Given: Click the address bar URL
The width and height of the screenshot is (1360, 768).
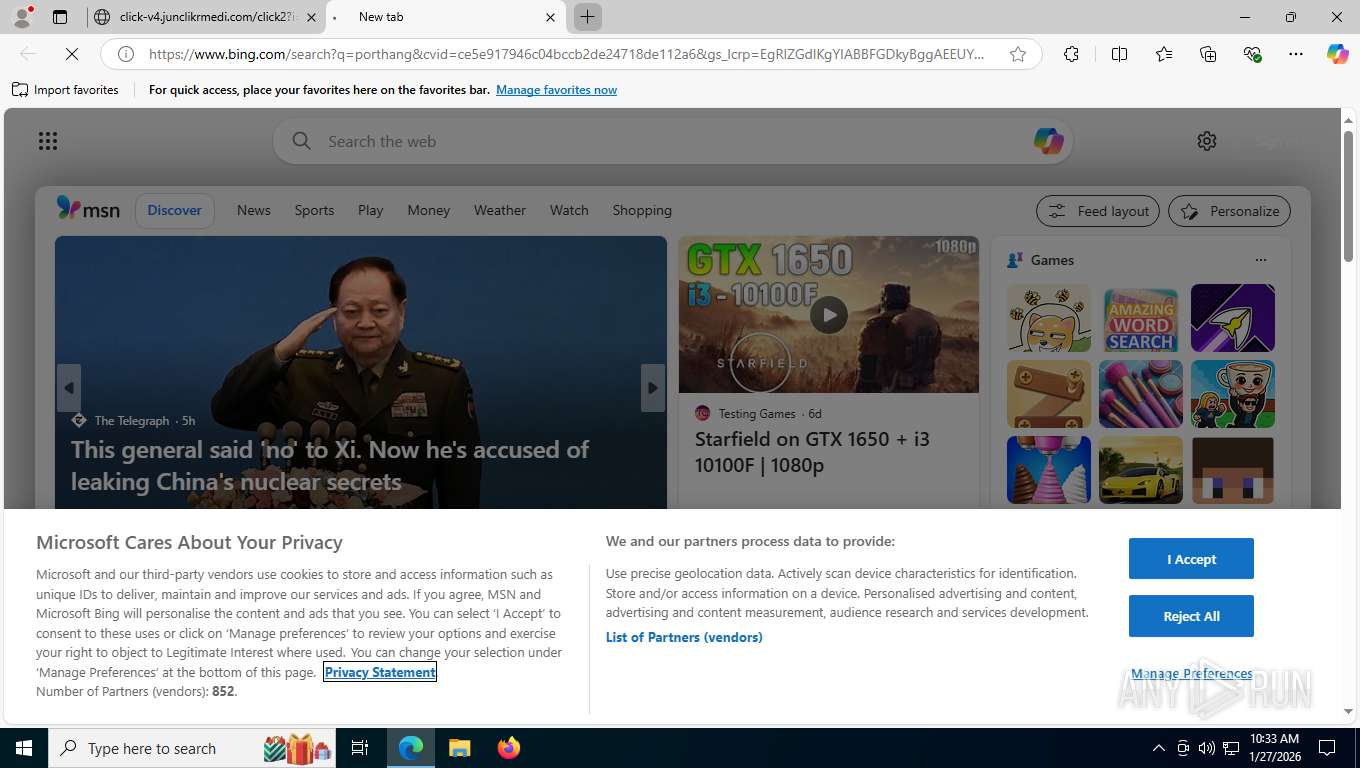Looking at the screenshot, I should [567, 54].
